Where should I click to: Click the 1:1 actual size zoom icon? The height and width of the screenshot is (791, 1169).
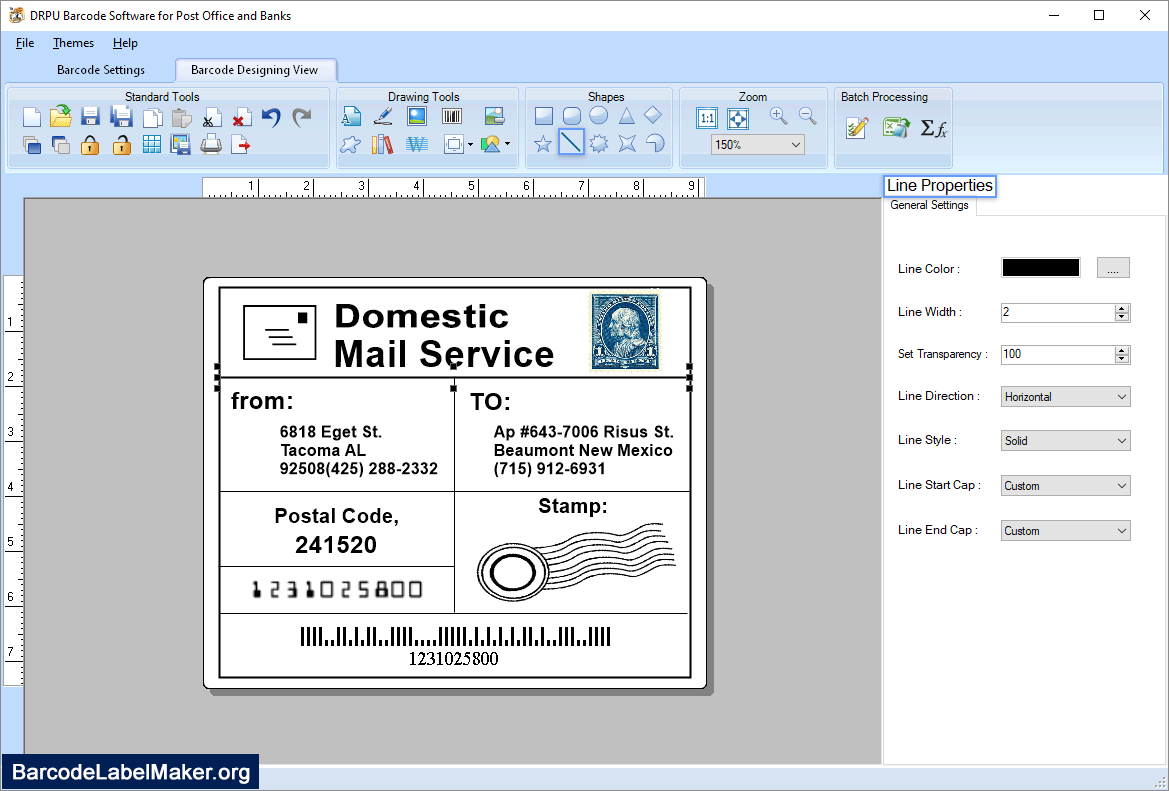click(707, 118)
